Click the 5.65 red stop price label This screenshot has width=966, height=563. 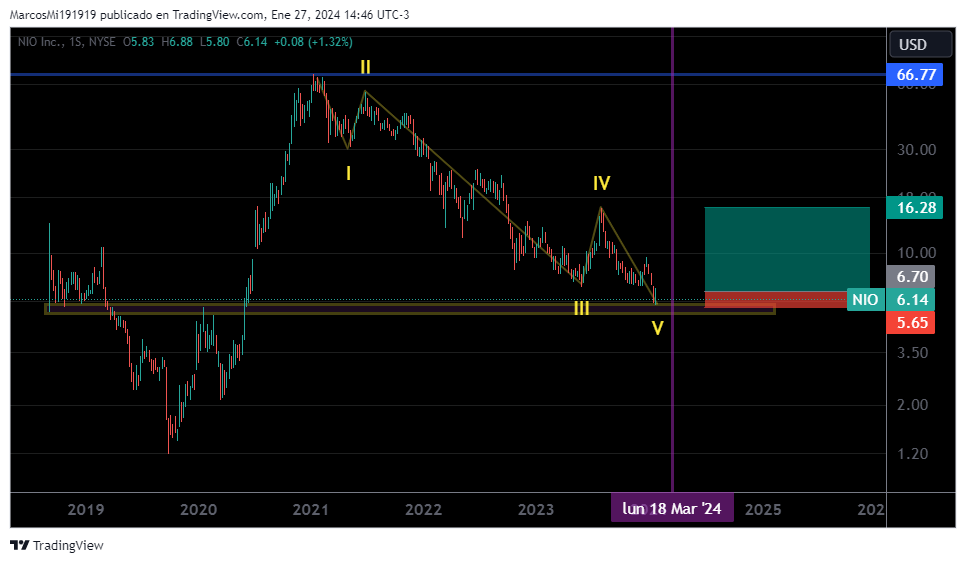tap(911, 323)
